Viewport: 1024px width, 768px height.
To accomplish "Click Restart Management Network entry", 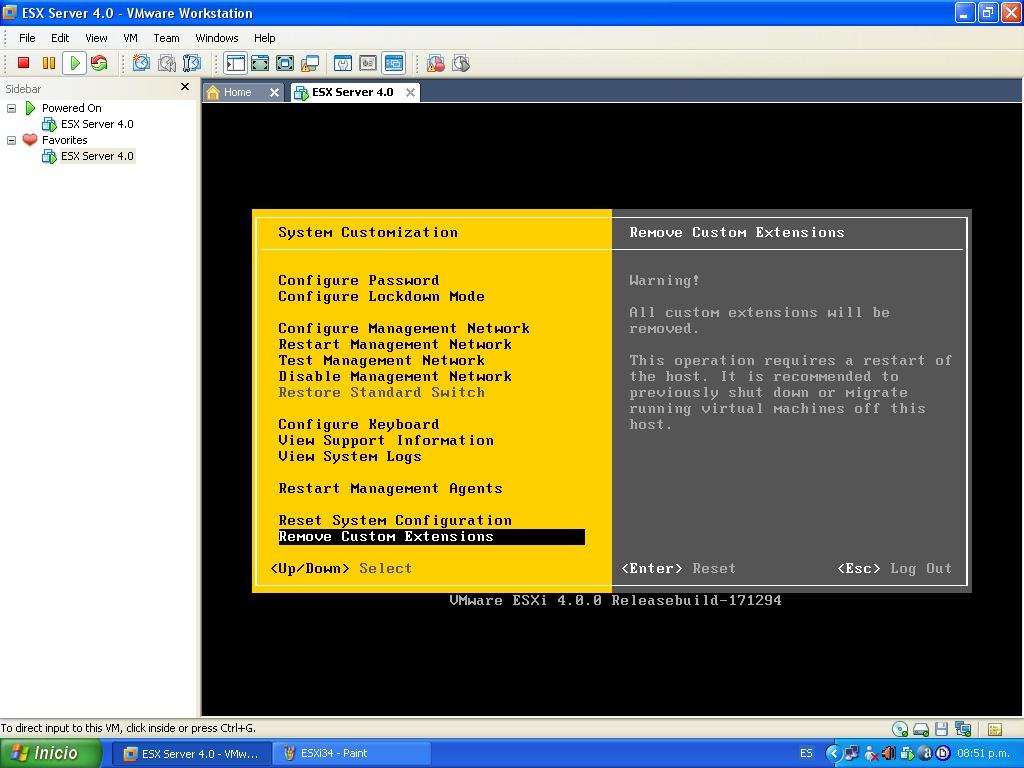I will (x=394, y=344).
